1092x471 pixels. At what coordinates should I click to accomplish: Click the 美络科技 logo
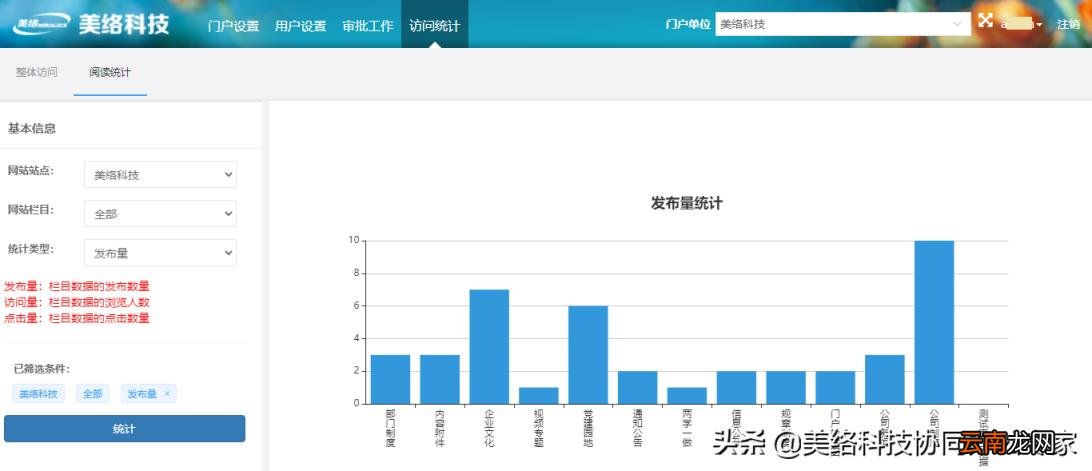[92, 24]
